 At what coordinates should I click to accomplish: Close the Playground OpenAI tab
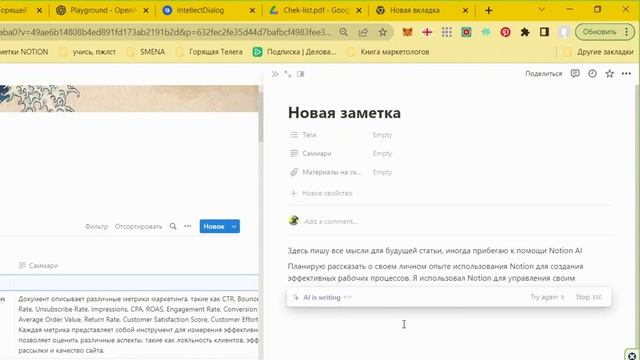click(x=146, y=11)
